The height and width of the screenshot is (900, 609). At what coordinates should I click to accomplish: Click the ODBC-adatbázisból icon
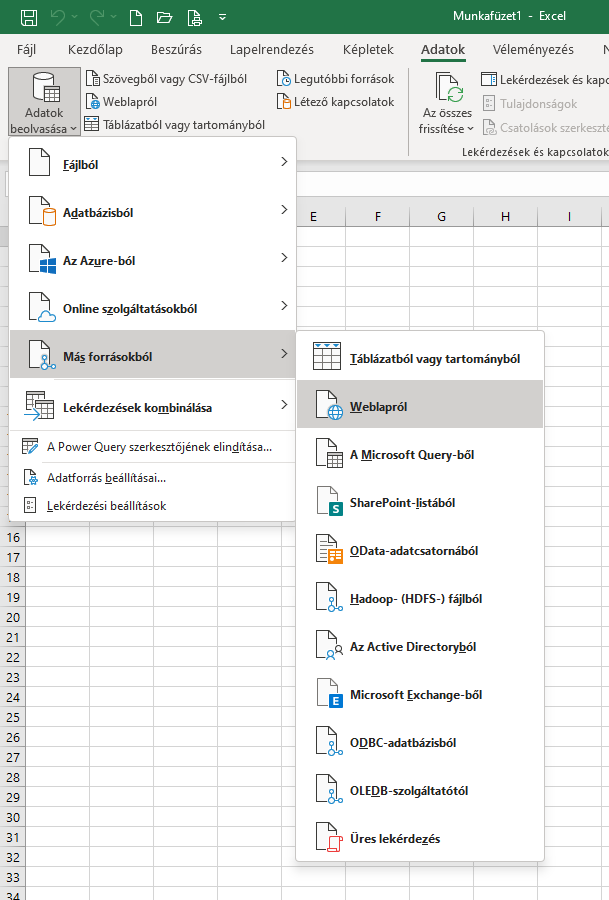(329, 742)
